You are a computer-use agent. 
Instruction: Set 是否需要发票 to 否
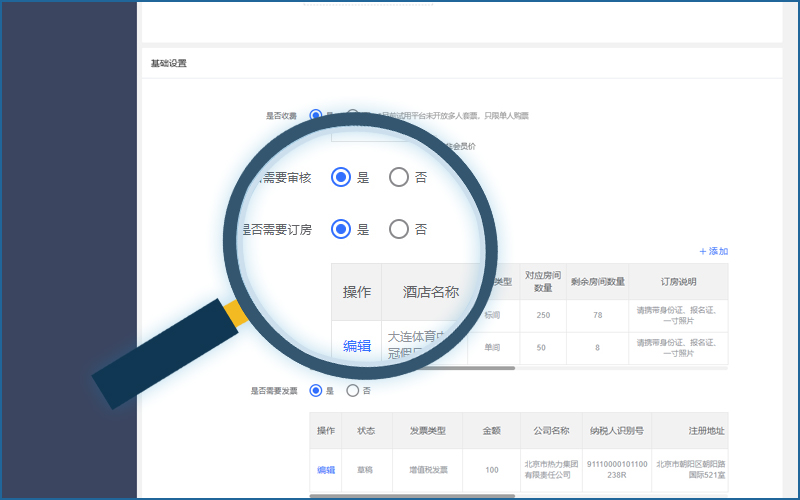click(352, 391)
